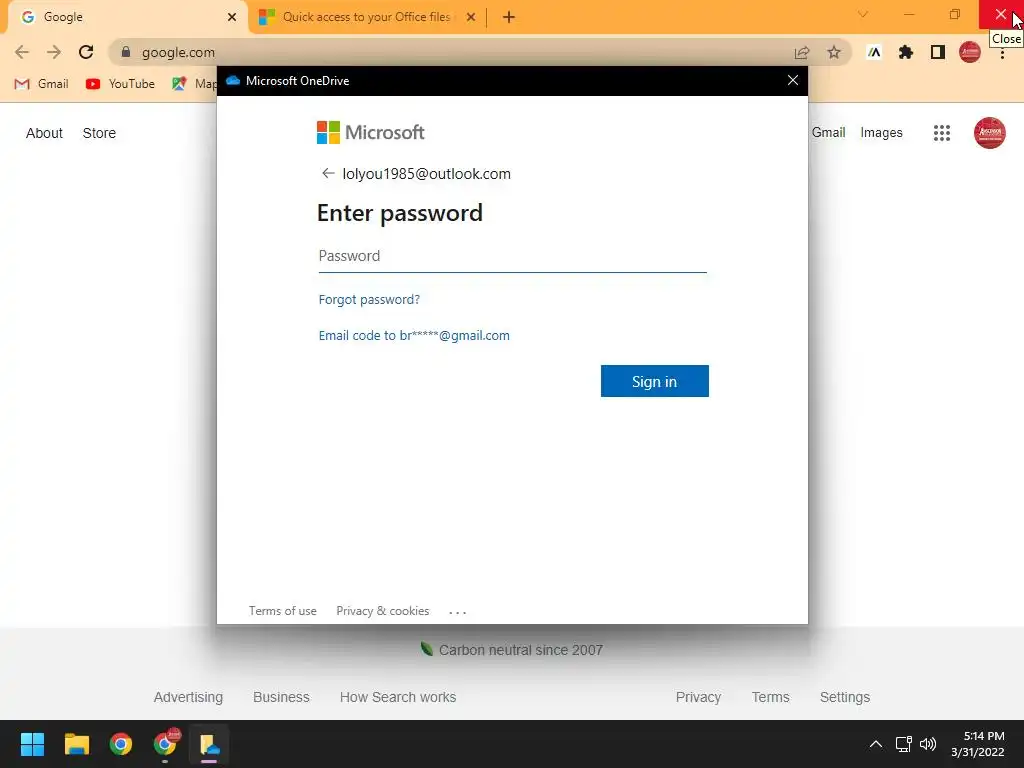
Task: Open the Gmail bookmark
Action: [41, 84]
